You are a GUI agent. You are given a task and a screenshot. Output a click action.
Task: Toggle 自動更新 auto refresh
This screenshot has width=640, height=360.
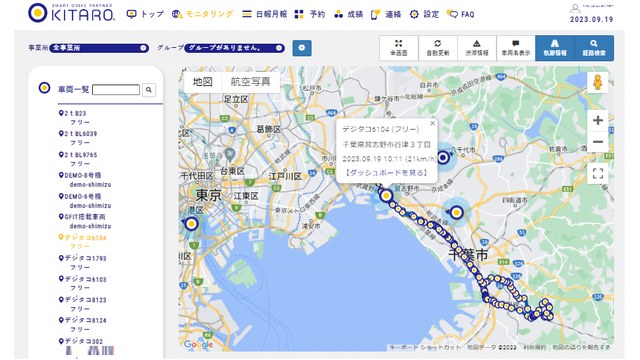[438, 48]
